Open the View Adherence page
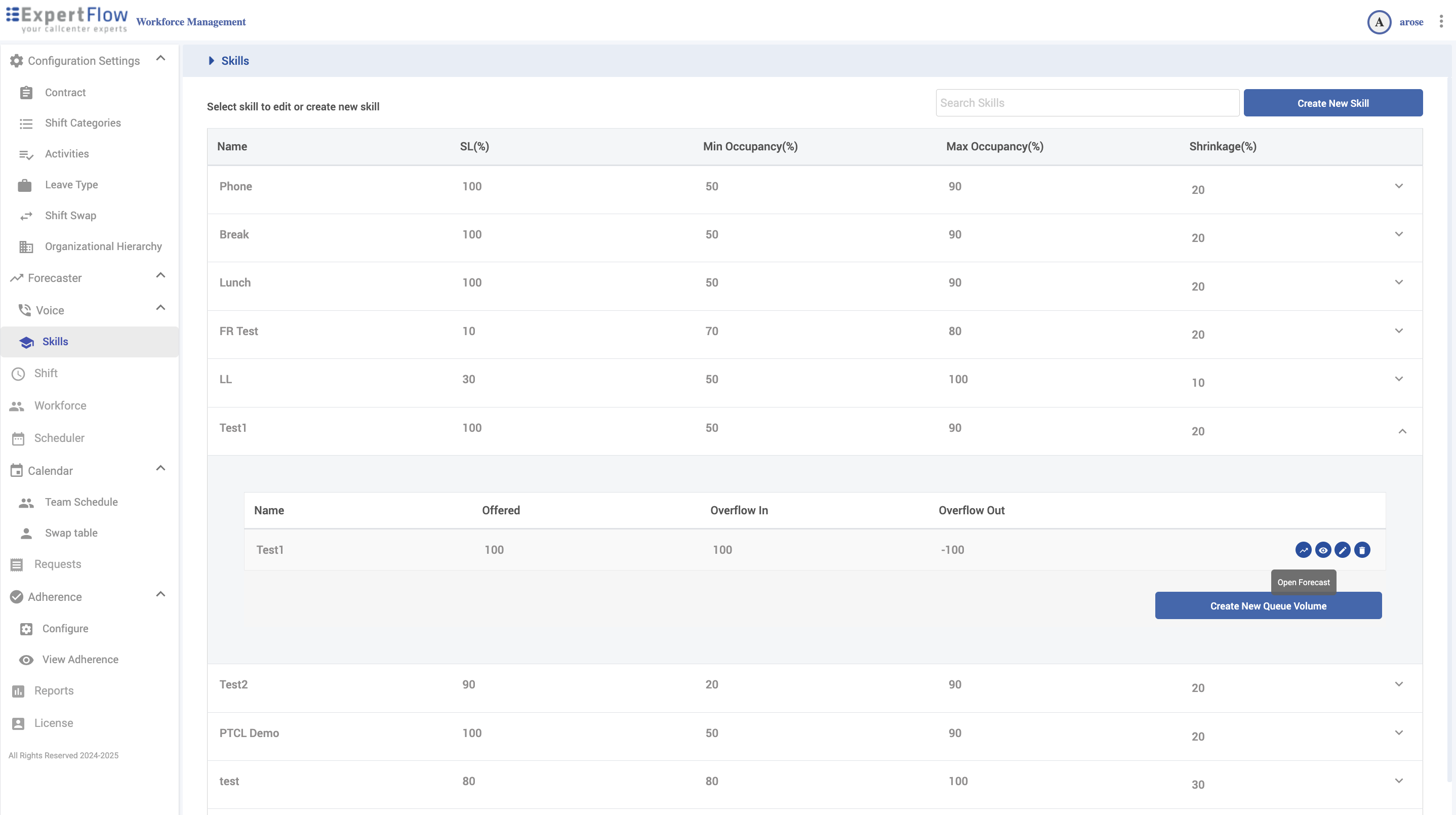 80,660
